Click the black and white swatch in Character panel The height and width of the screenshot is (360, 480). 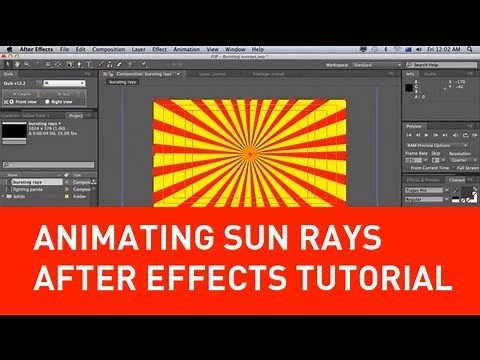pos(455,200)
